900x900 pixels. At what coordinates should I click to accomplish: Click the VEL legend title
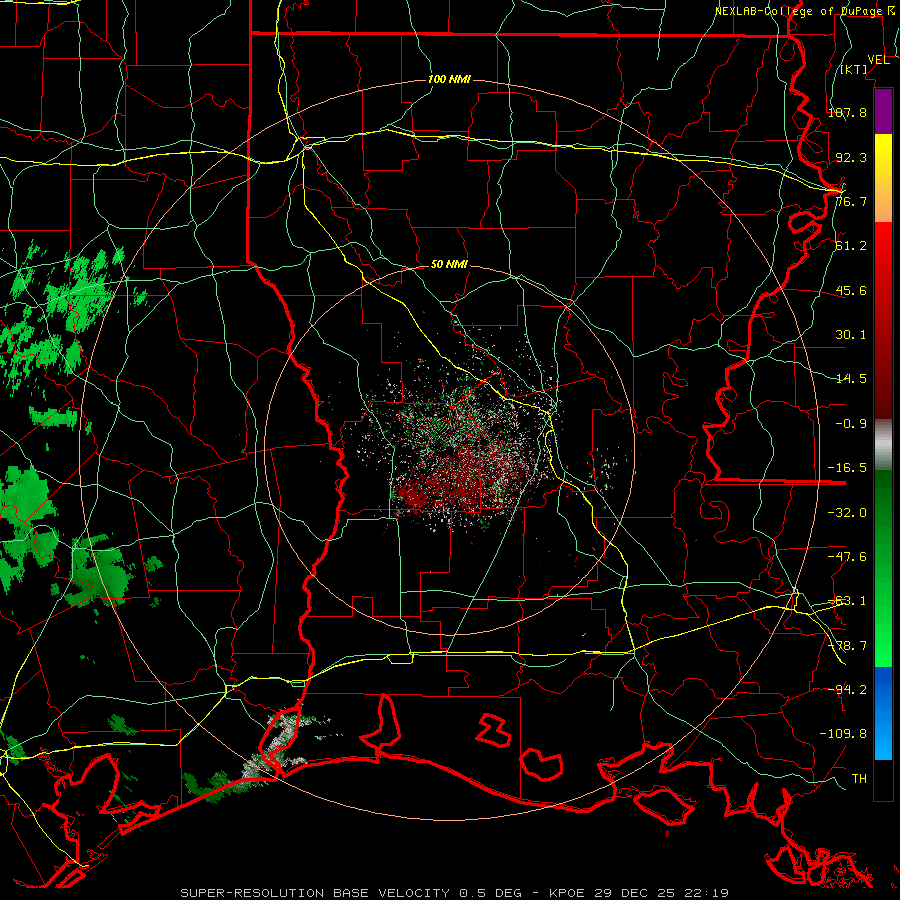[878, 60]
